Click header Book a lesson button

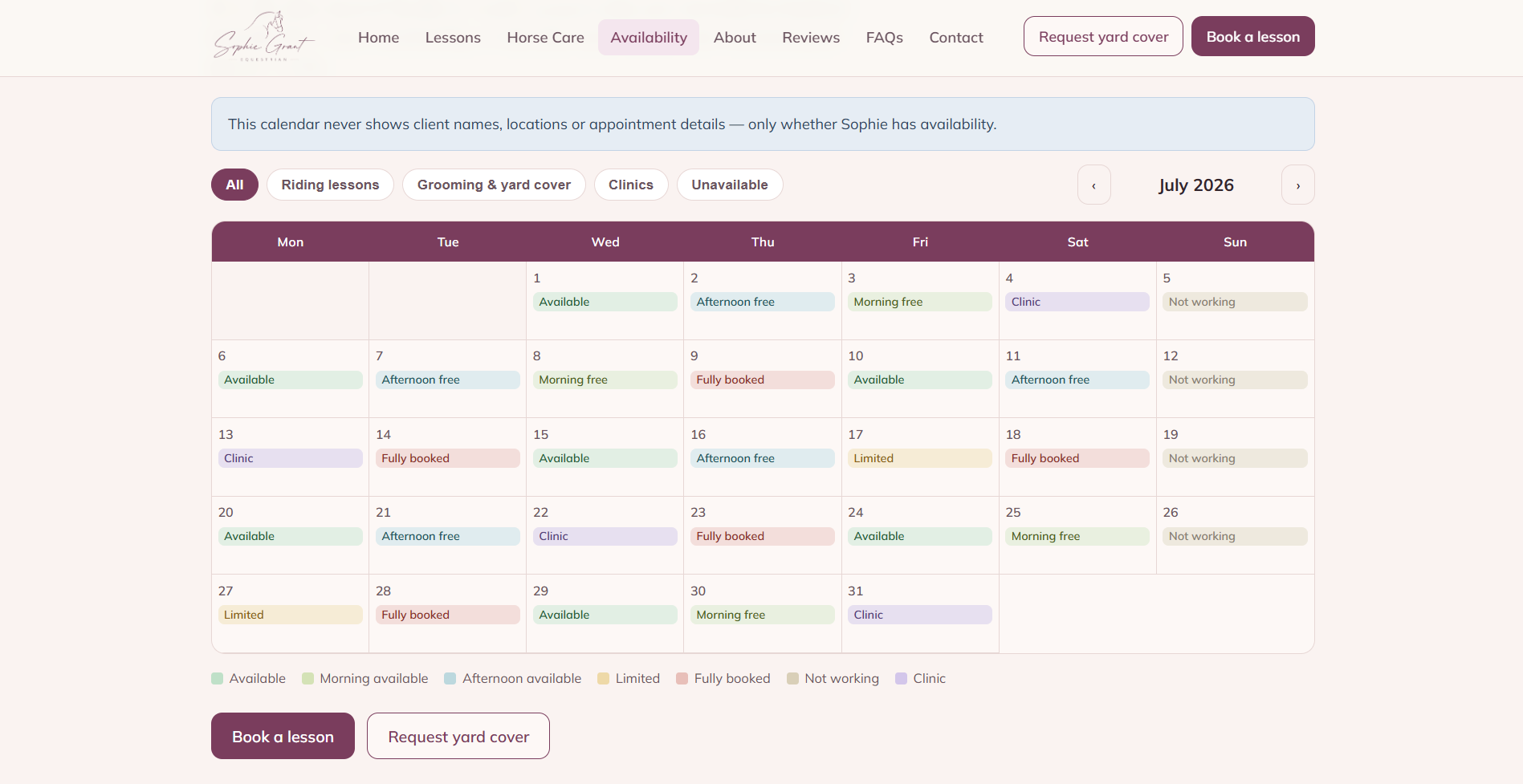pyautogui.click(x=1252, y=36)
